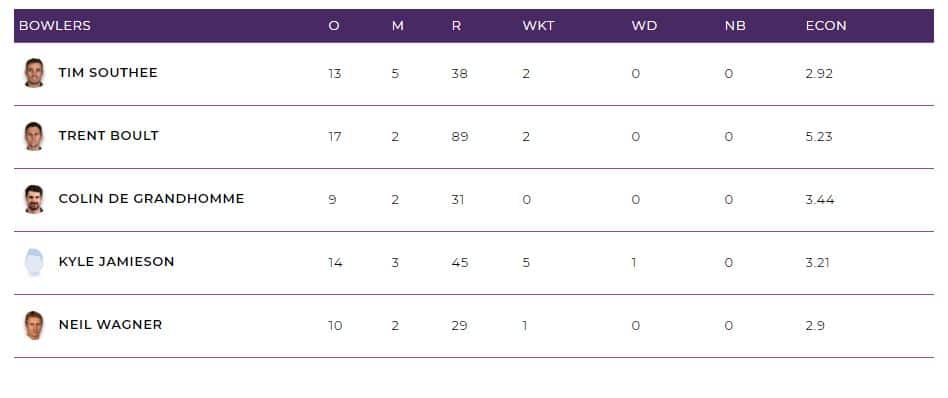Click the BOWLERS column header

[x=55, y=25]
